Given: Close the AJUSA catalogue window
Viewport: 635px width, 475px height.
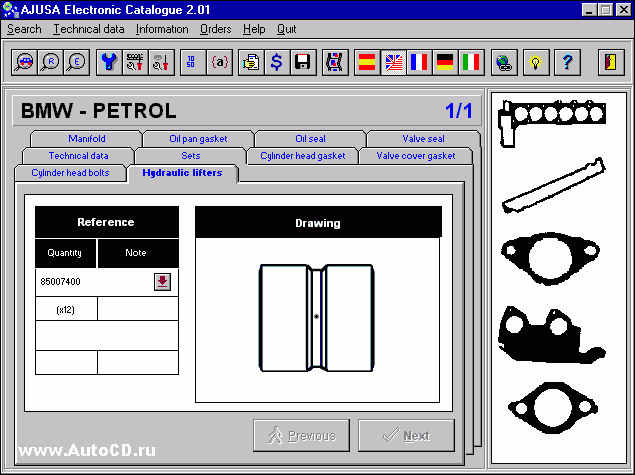Looking at the screenshot, I should pos(624,10).
